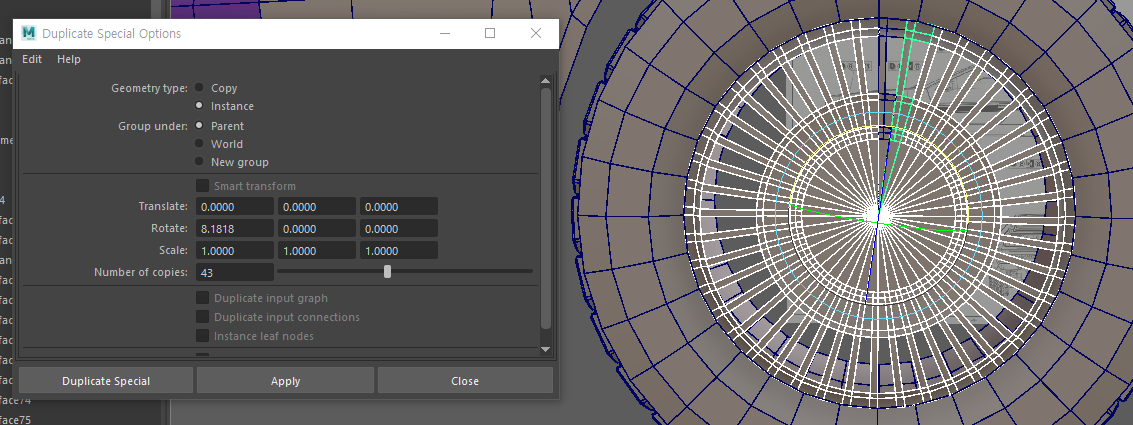Viewport: 1133px width, 425px height.
Task: Click Translate X field
Action: [235, 207]
